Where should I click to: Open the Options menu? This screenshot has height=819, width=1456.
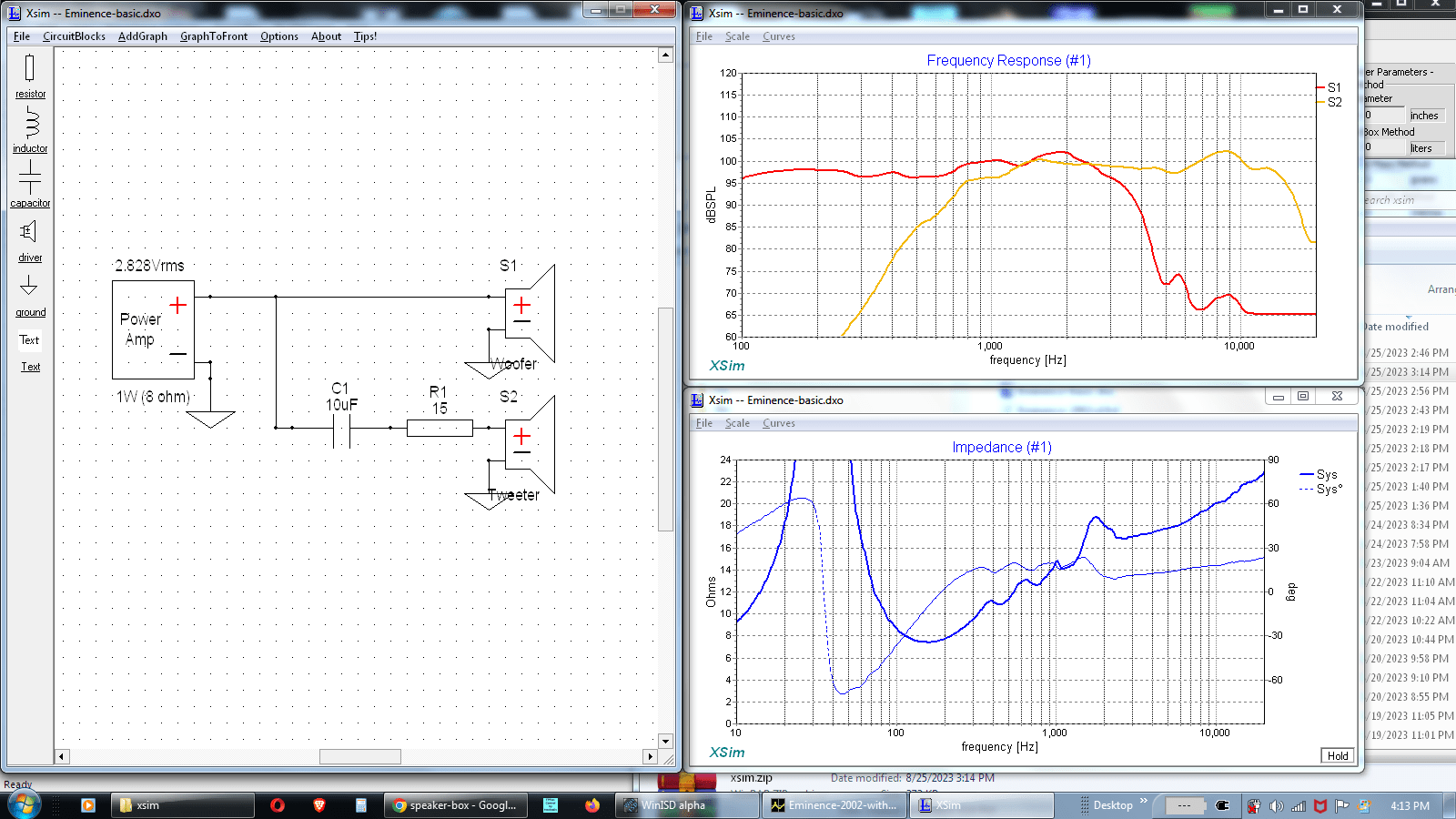278,36
